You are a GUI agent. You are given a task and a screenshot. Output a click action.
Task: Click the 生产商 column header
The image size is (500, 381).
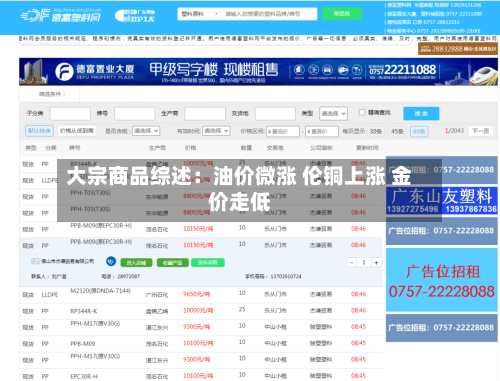(157, 148)
